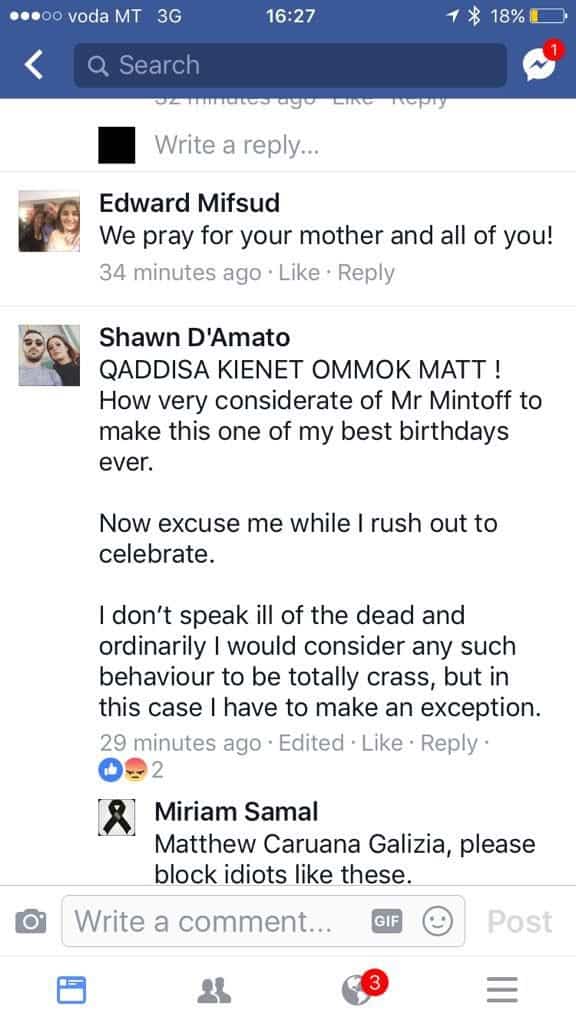The width and height of the screenshot is (576, 1024).
Task: Open the Notifications globe icon
Action: (x=358, y=991)
